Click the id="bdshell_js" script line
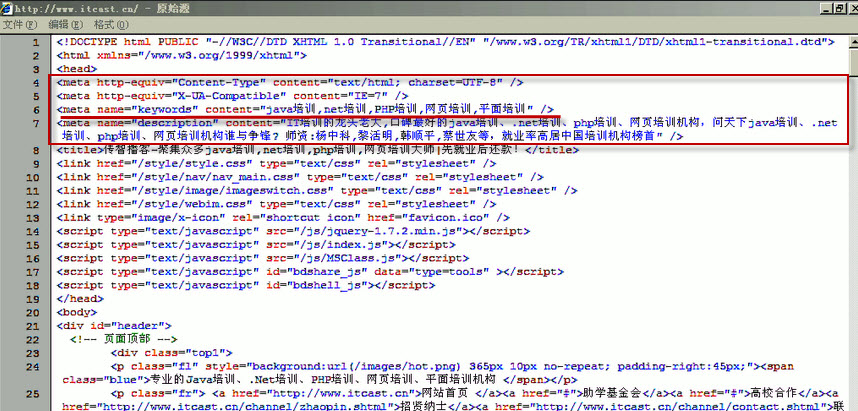 tap(246, 285)
